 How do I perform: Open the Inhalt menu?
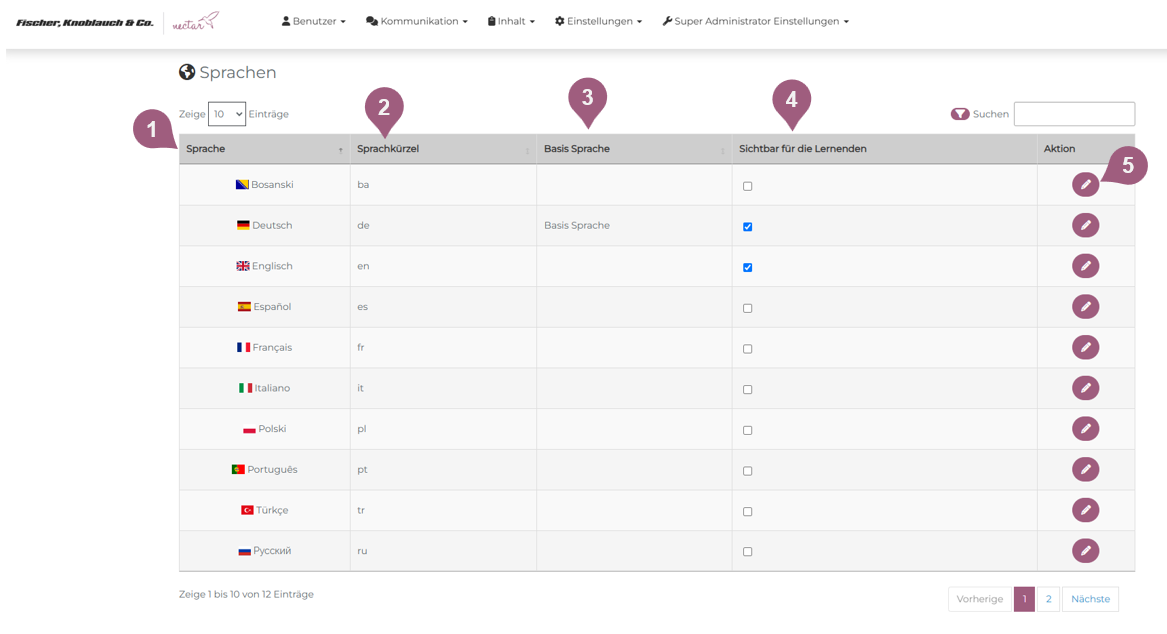(x=511, y=21)
